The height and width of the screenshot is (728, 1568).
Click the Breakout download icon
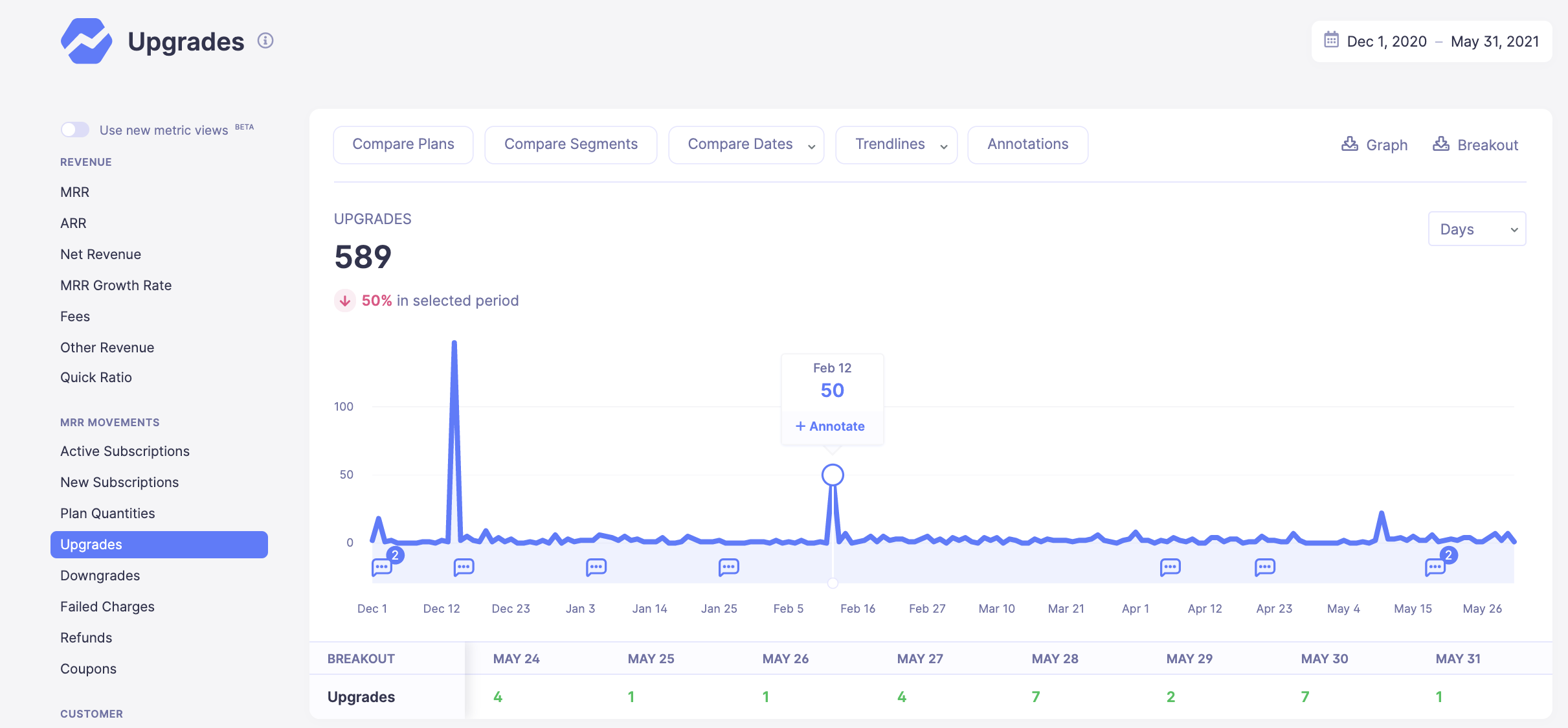1441,144
